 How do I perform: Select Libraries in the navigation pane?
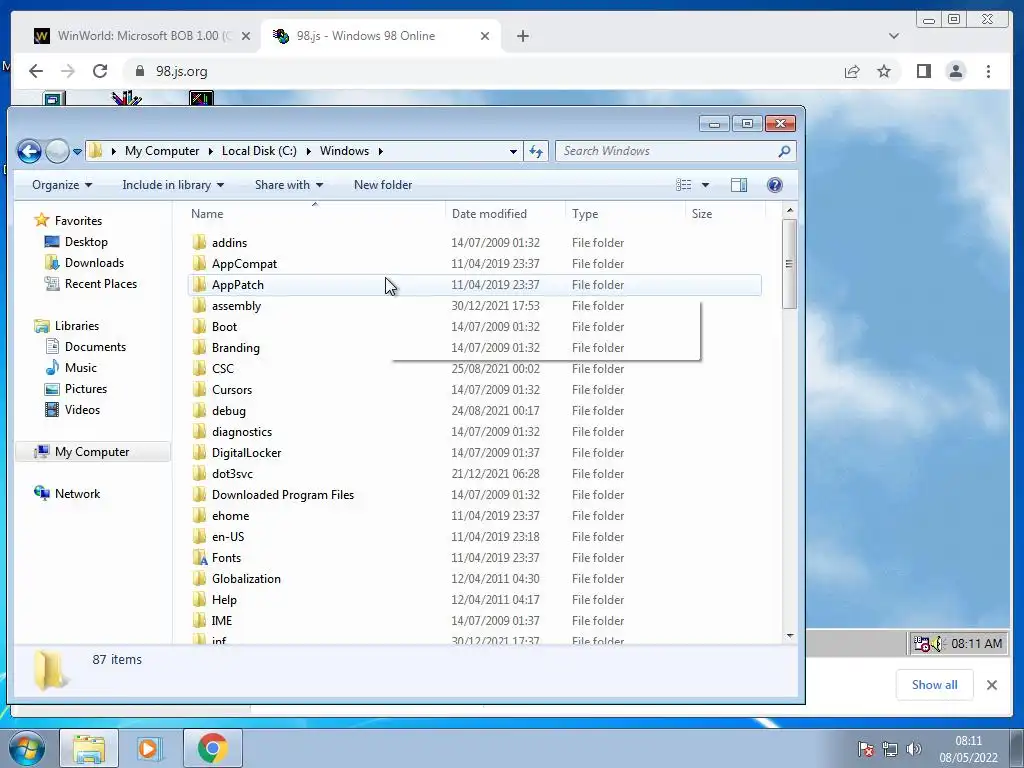[x=76, y=326]
